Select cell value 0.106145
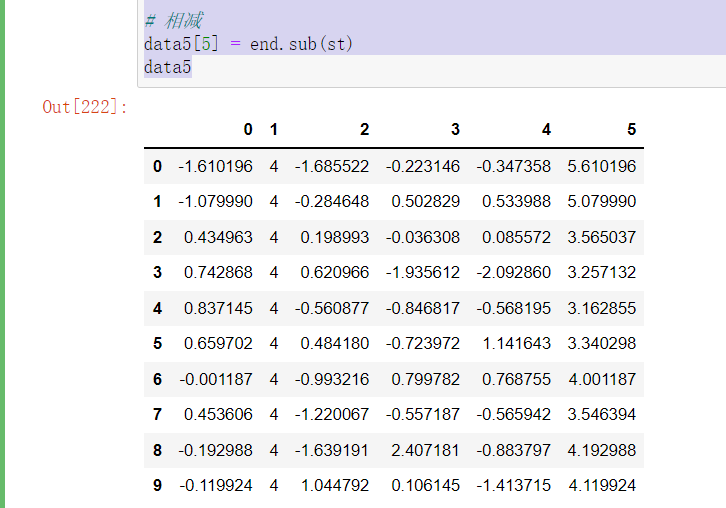The image size is (726, 508). pos(426,485)
